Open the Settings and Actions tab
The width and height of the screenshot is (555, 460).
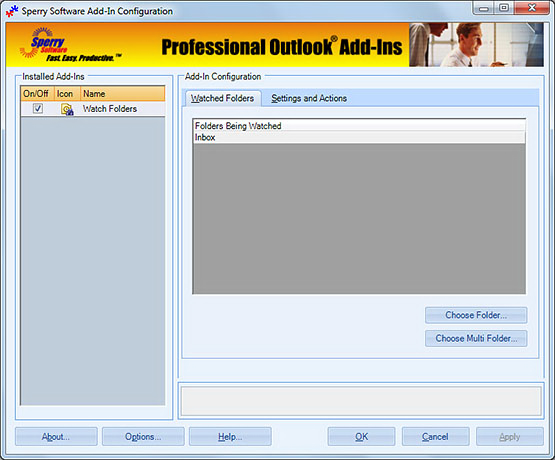click(309, 98)
